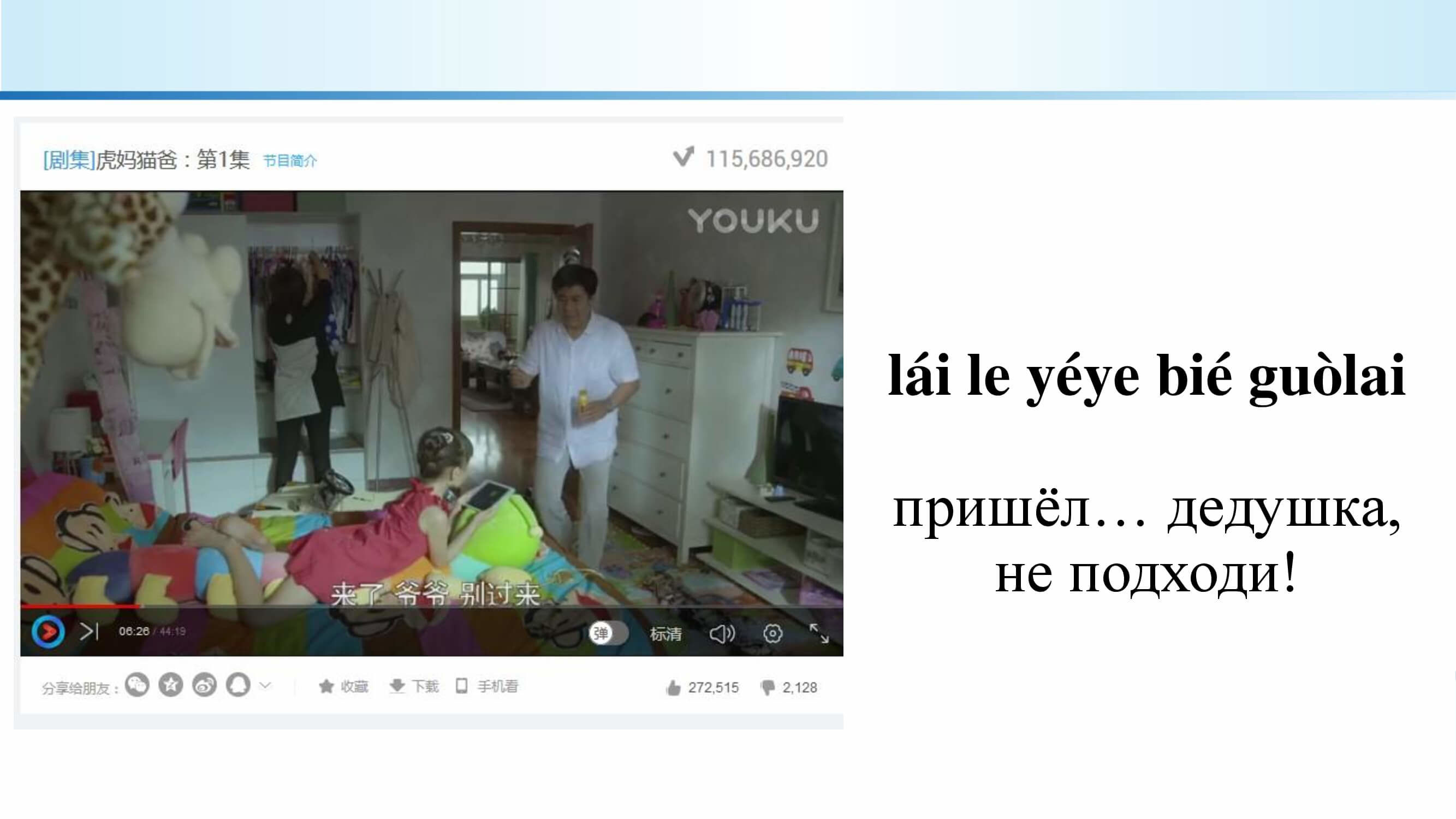
Task: Share to QQ
Action: click(x=238, y=685)
